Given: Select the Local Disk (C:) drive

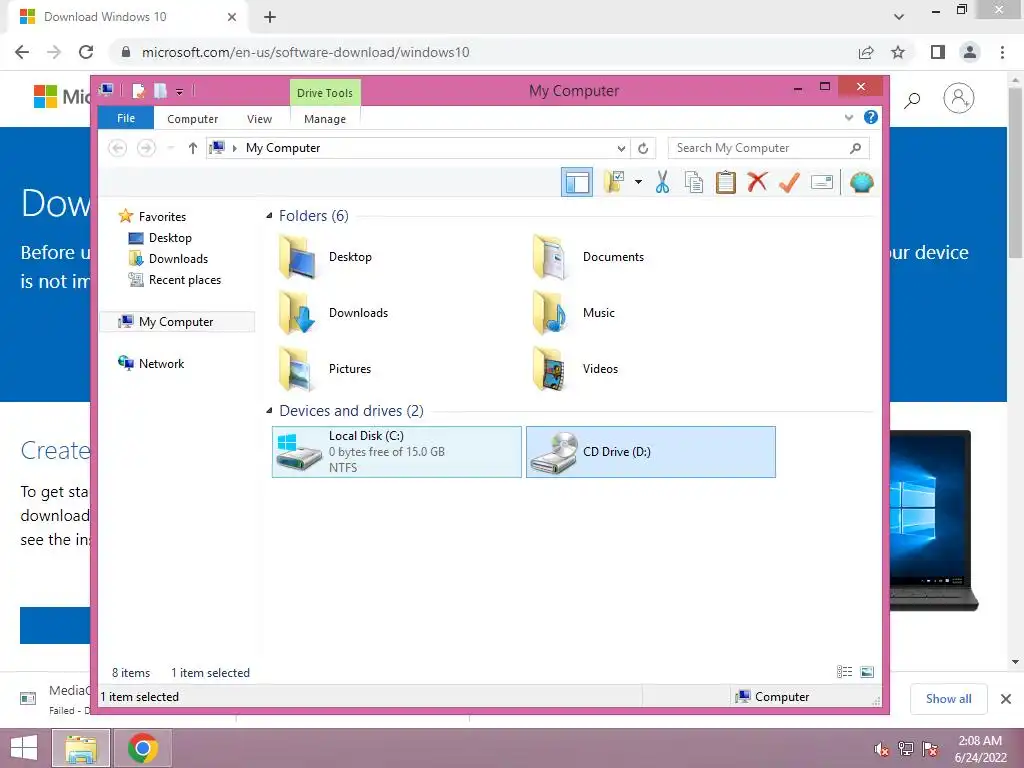Looking at the screenshot, I should (396, 452).
